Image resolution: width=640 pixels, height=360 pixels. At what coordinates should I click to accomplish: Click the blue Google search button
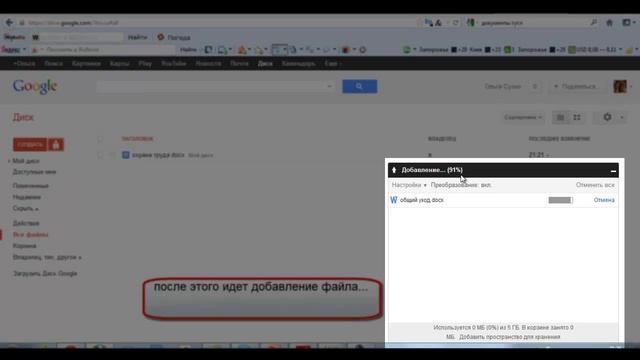coord(359,87)
